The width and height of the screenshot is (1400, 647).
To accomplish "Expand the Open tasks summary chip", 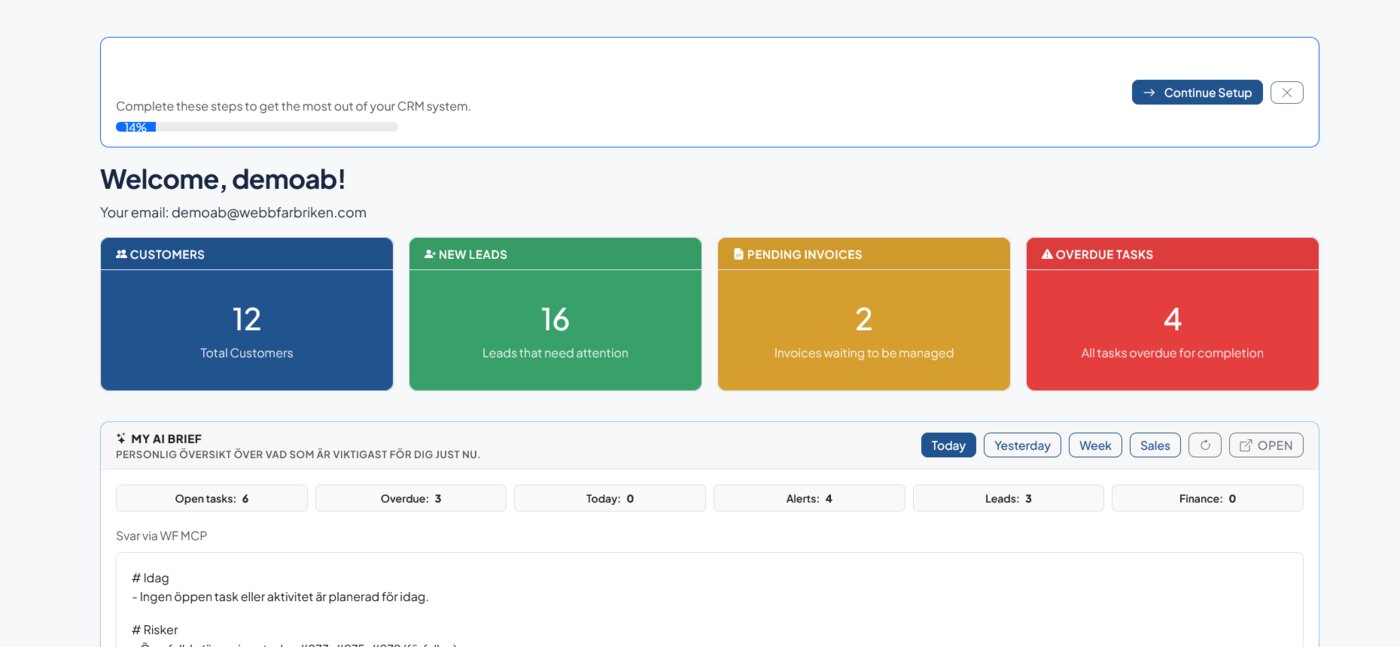I will tap(211, 497).
